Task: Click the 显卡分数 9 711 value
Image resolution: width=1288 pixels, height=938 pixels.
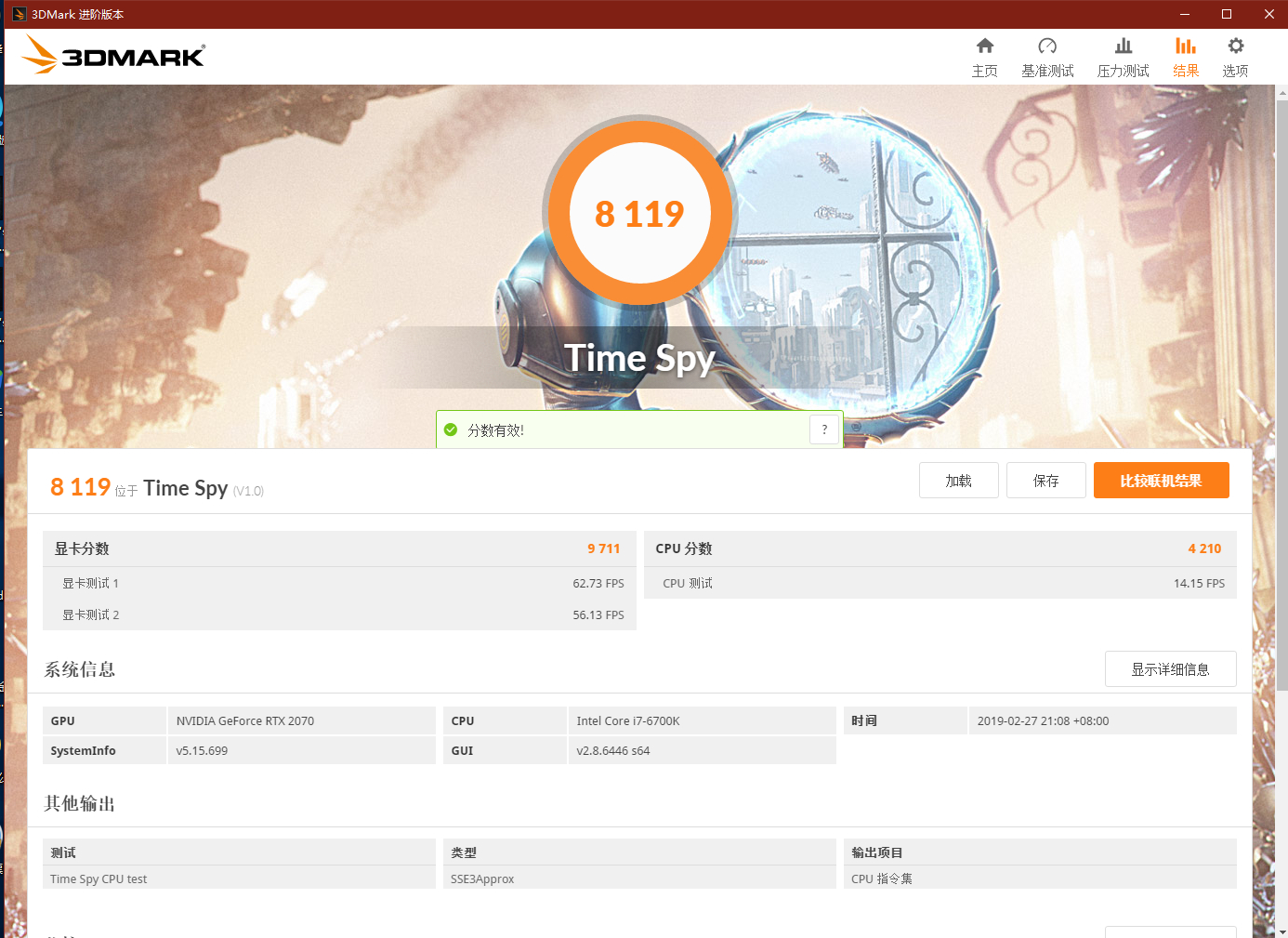Action: [x=604, y=548]
